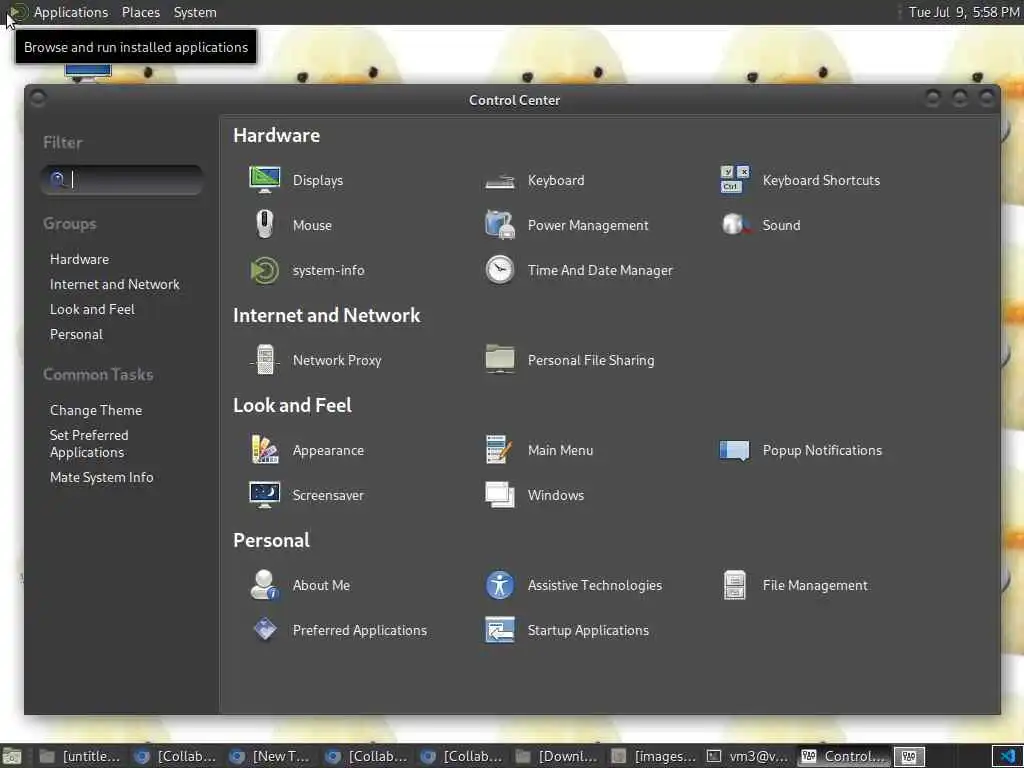Open the Applications menu

(71, 12)
